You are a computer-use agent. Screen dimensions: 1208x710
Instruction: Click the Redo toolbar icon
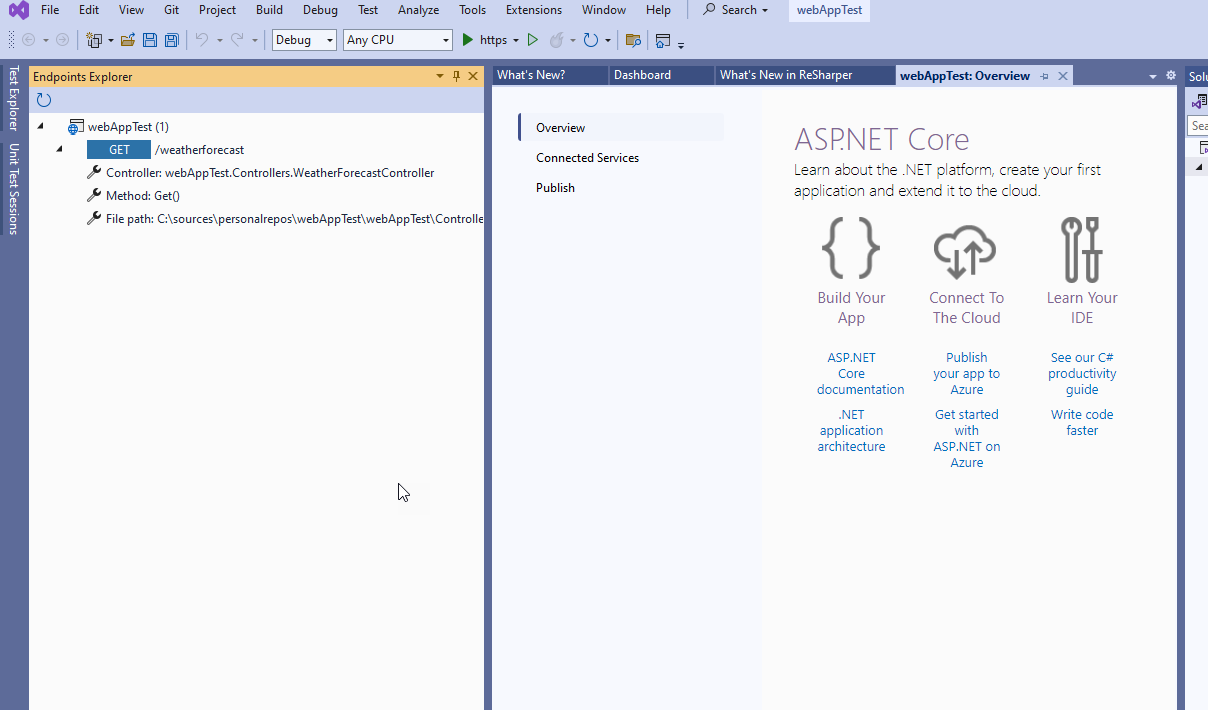(x=237, y=40)
